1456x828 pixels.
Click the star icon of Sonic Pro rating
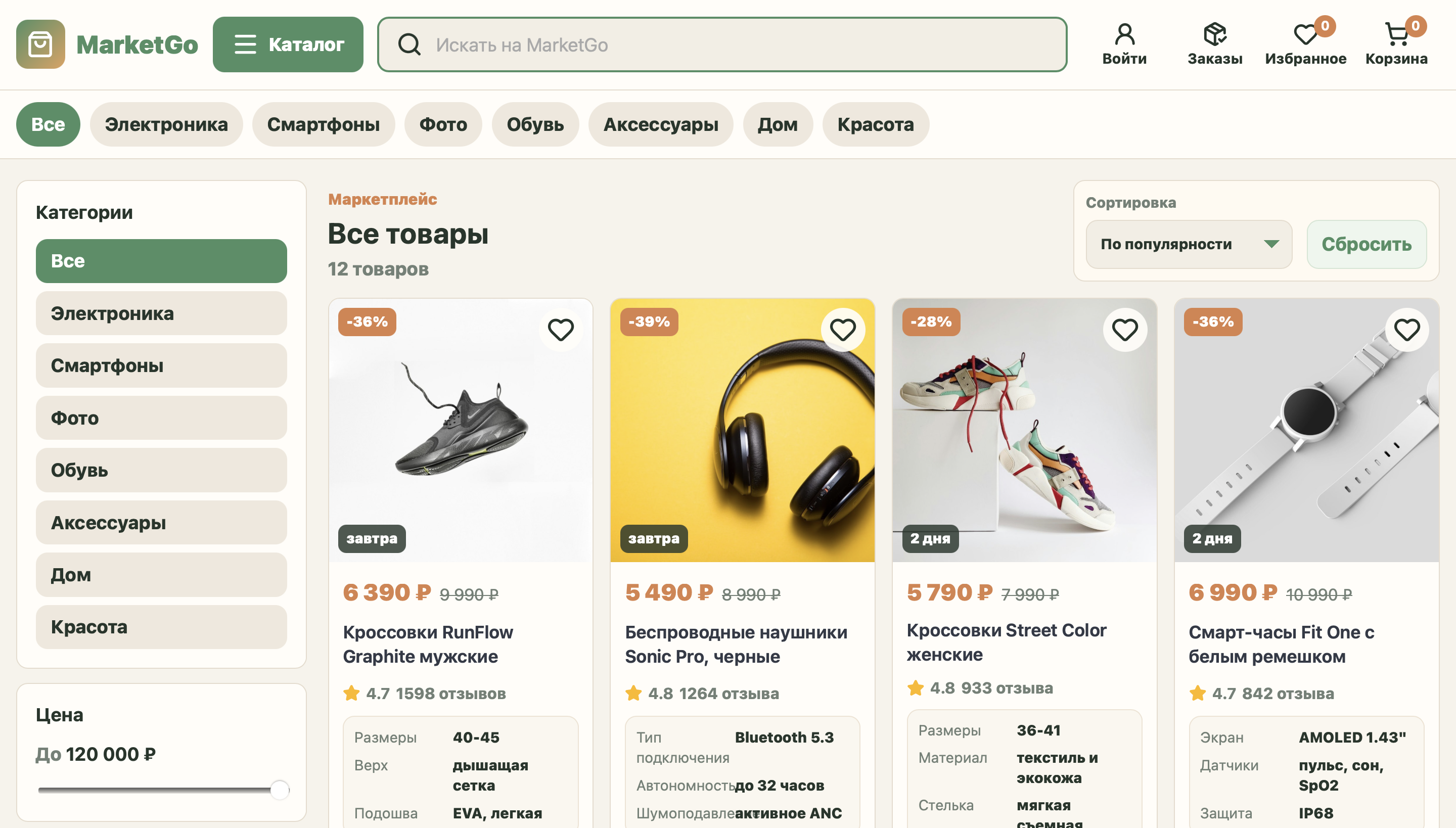[633, 693]
